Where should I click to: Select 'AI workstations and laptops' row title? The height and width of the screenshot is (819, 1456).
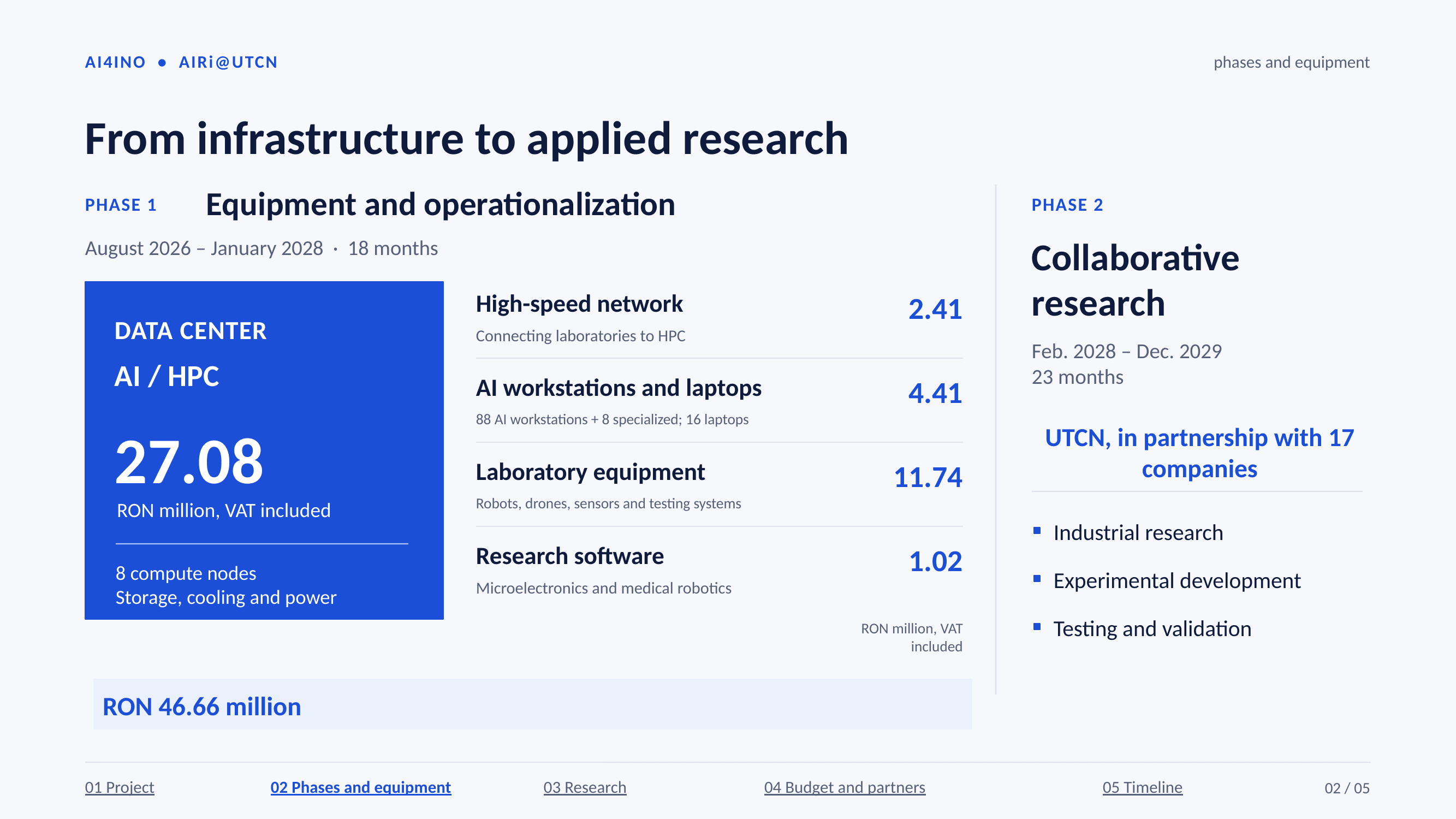(619, 388)
